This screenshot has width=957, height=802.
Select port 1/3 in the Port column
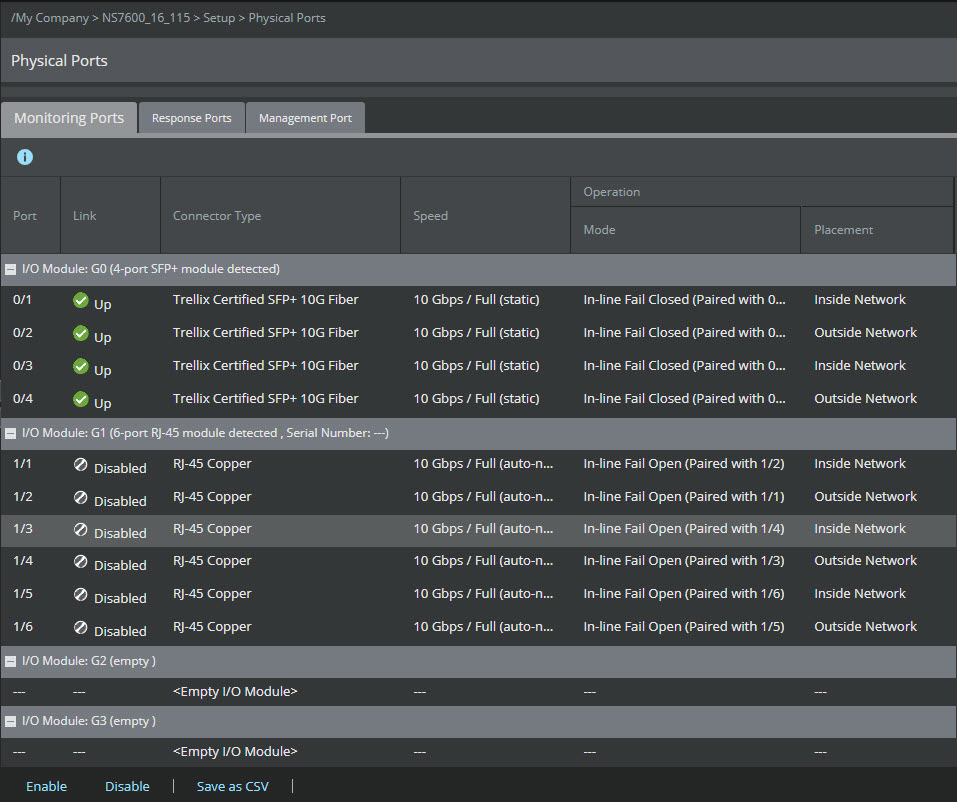click(23, 529)
